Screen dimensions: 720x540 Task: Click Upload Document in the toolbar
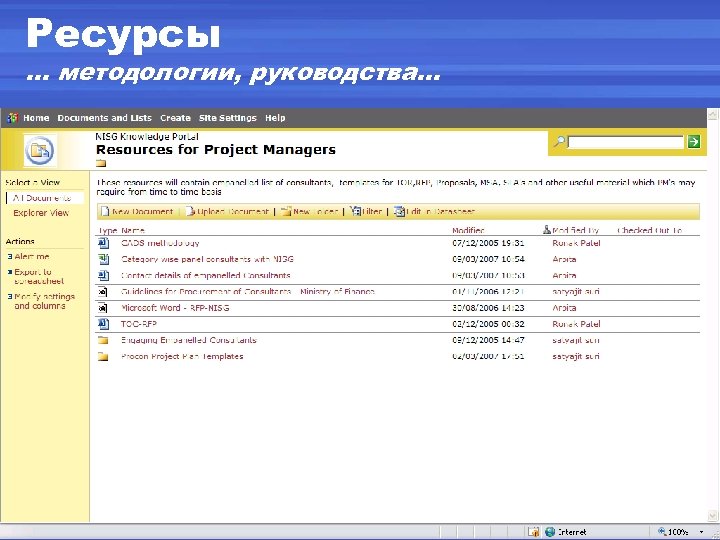click(232, 212)
